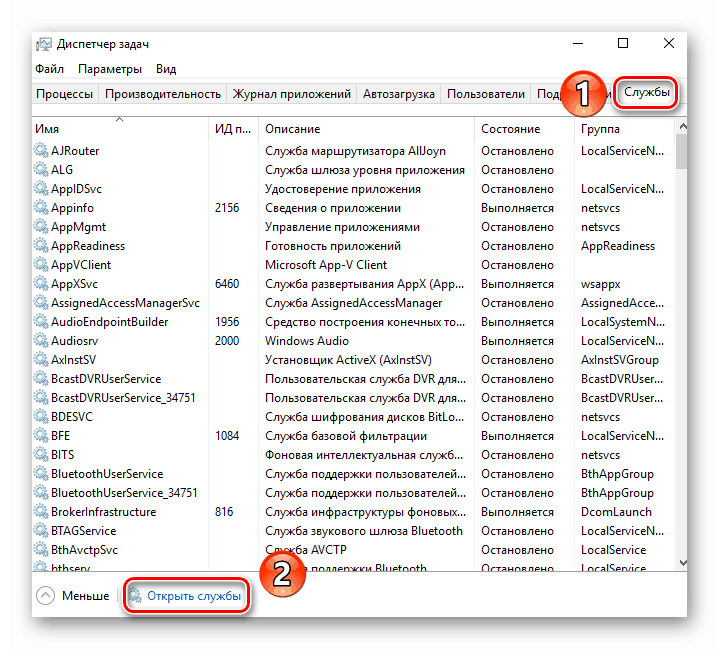
Task: Click the AppXSvc service gear icon
Action: 41,283
